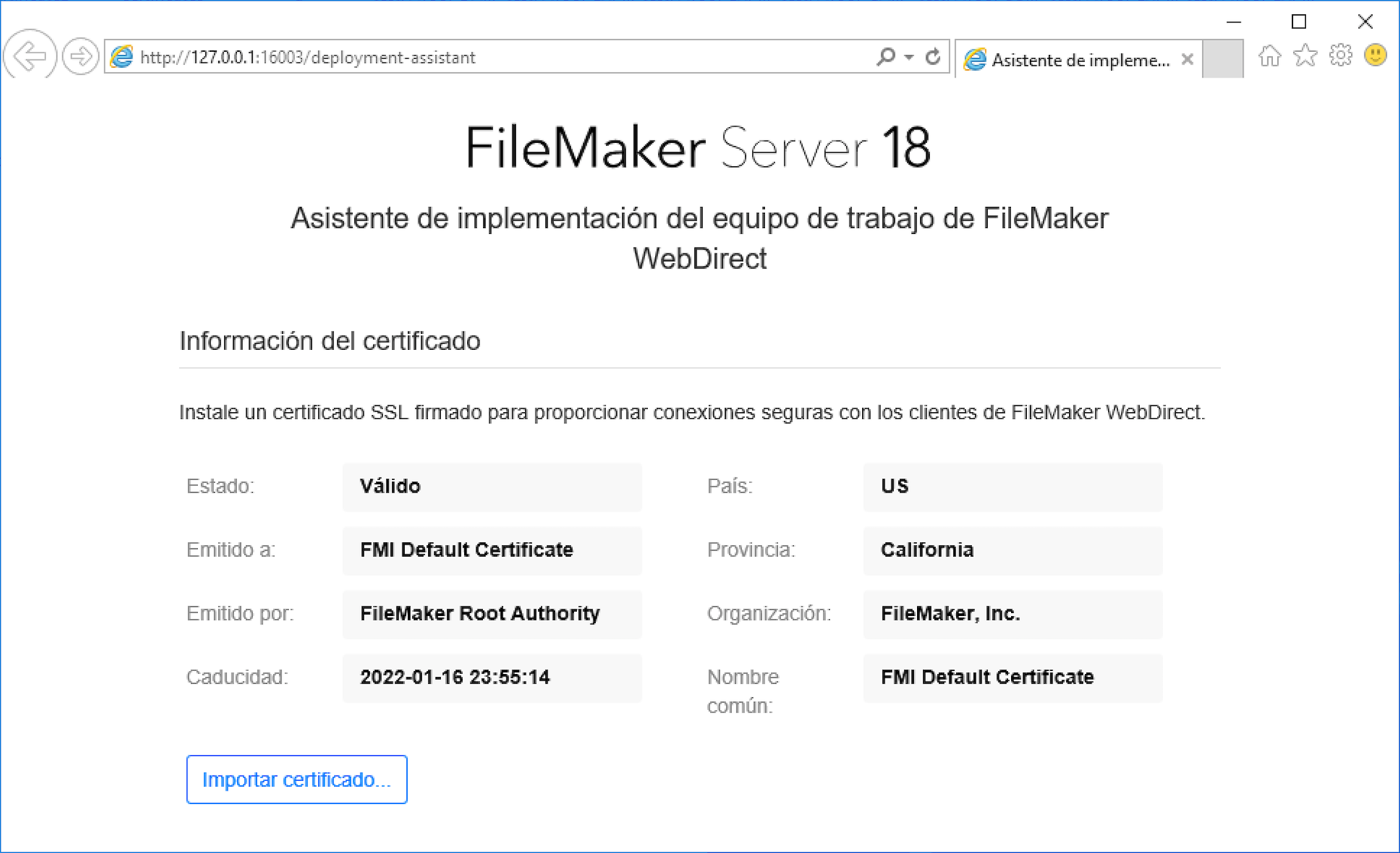
Task: Click the FMI Default Certificate value beside Emitido a
Action: (492, 551)
